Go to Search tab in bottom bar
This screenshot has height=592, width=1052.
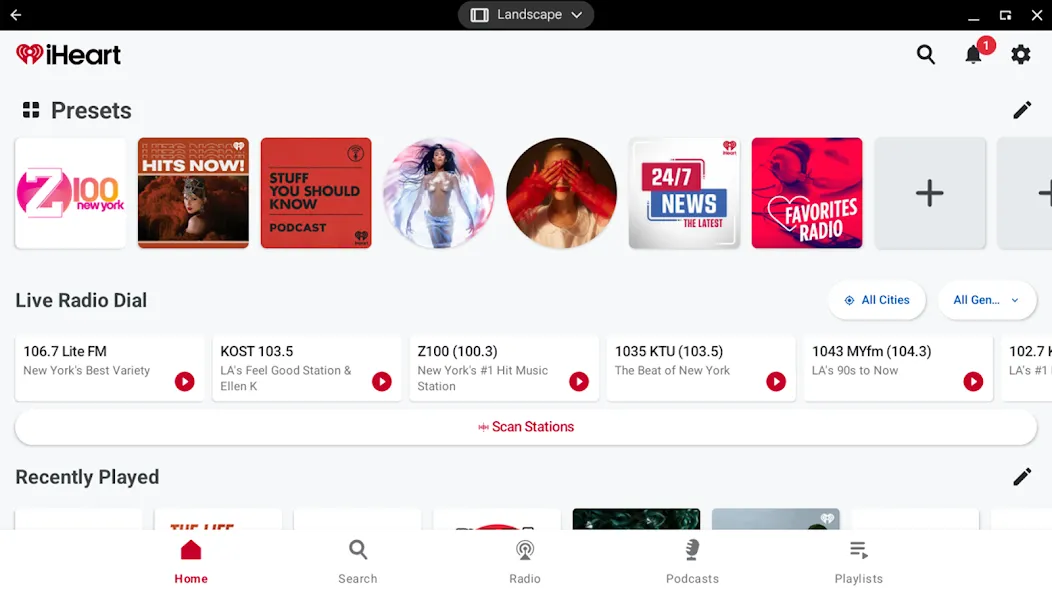tap(358, 562)
